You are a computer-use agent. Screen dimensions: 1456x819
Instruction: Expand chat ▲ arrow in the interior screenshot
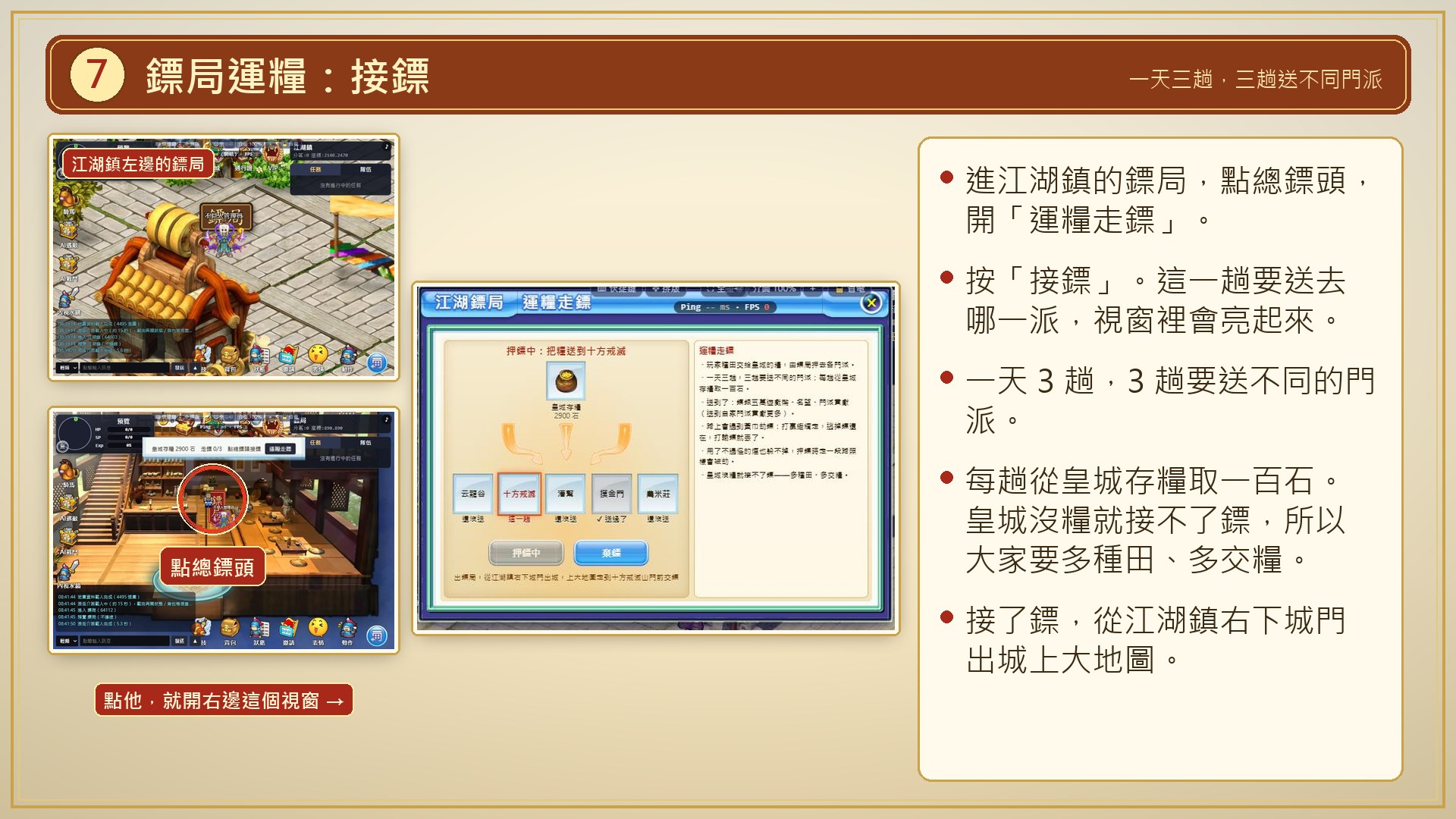tap(196, 641)
